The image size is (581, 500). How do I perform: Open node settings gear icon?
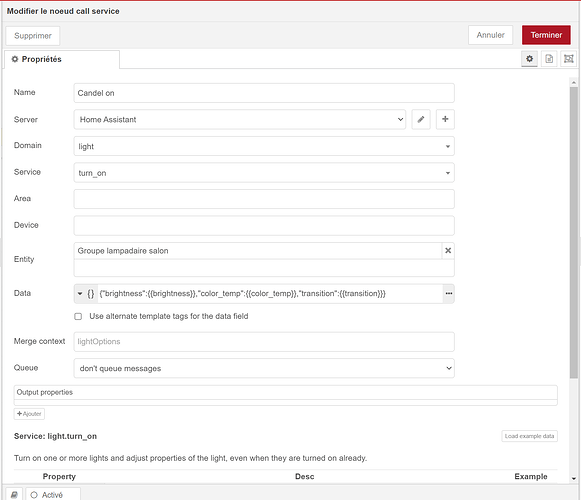click(529, 59)
